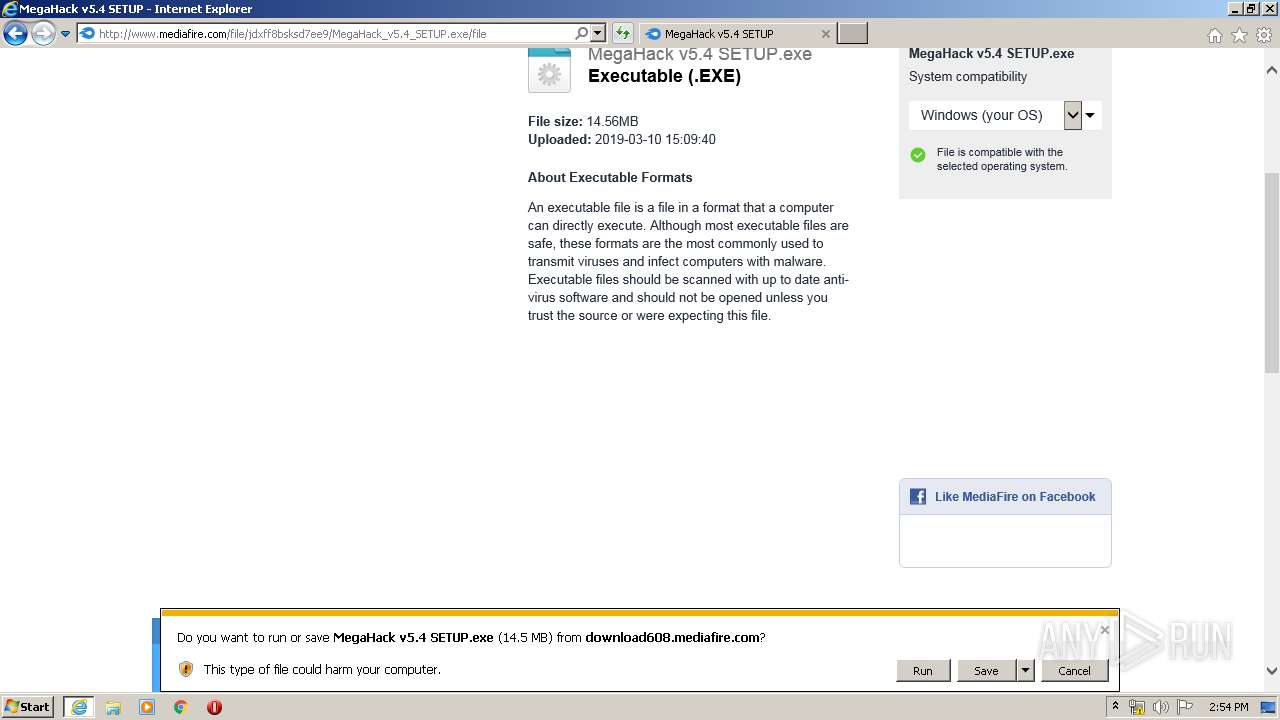
Task: Click the Refresh page icon
Action: [622, 34]
